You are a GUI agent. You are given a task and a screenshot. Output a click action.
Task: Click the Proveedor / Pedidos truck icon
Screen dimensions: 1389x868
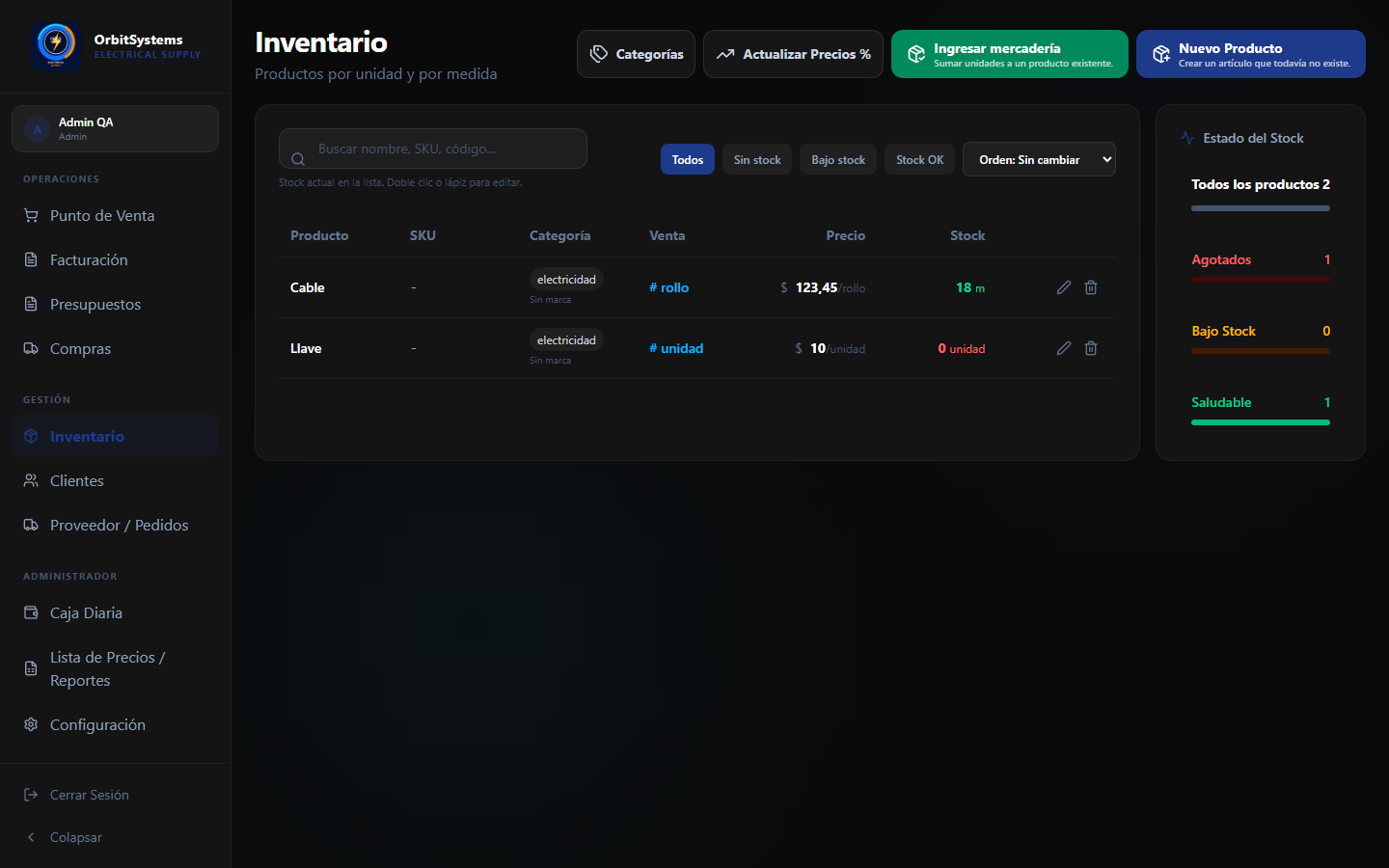[x=31, y=525]
